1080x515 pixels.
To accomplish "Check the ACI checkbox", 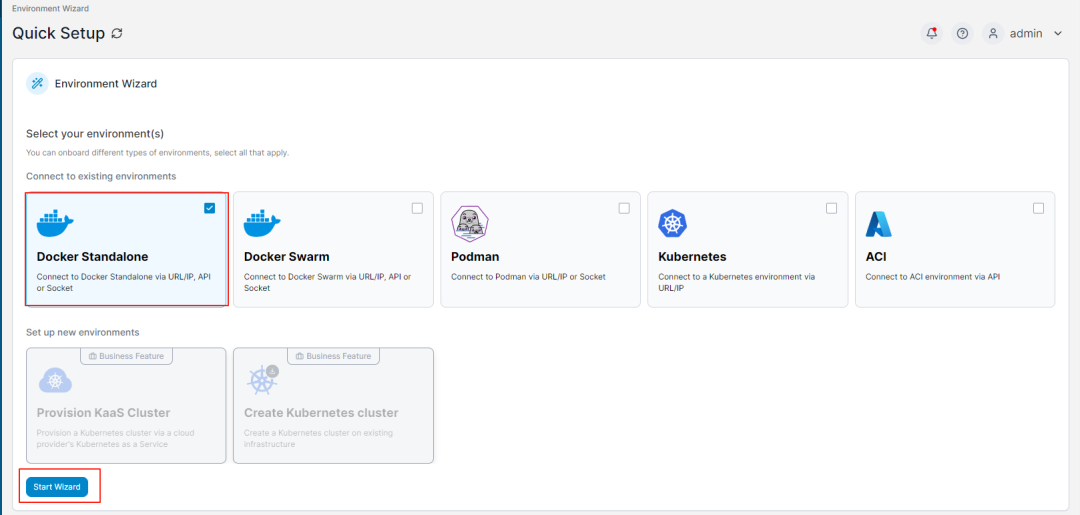I will pos(1039,208).
